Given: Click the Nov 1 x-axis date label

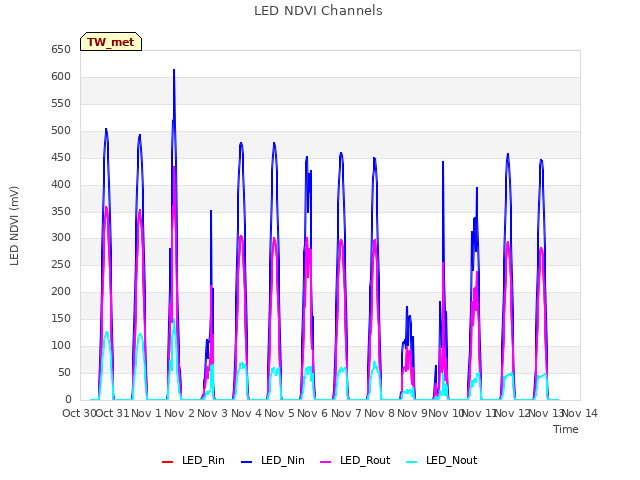Looking at the screenshot, I should 147,413.
